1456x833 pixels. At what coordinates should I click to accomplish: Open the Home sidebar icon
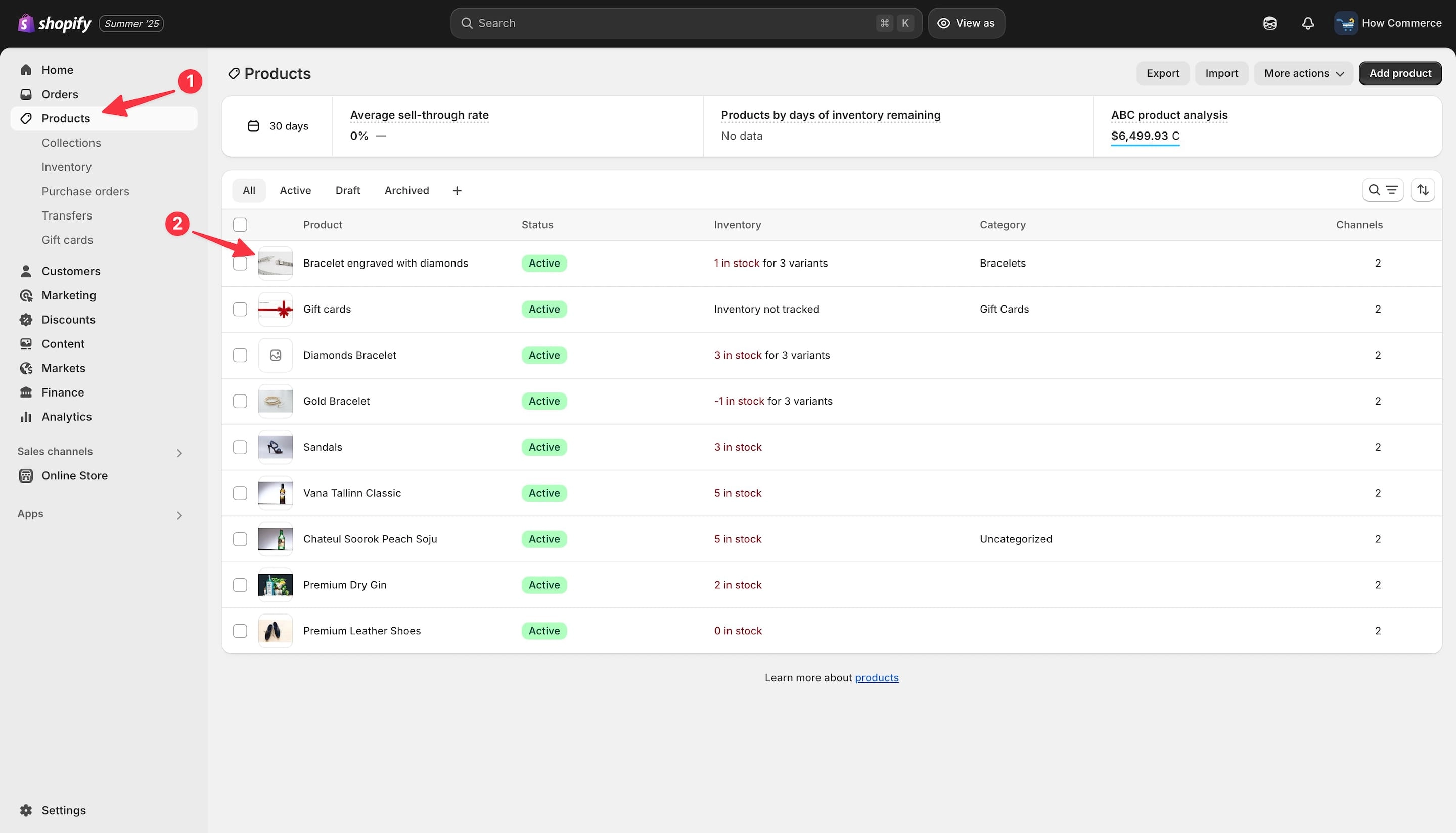[26, 70]
